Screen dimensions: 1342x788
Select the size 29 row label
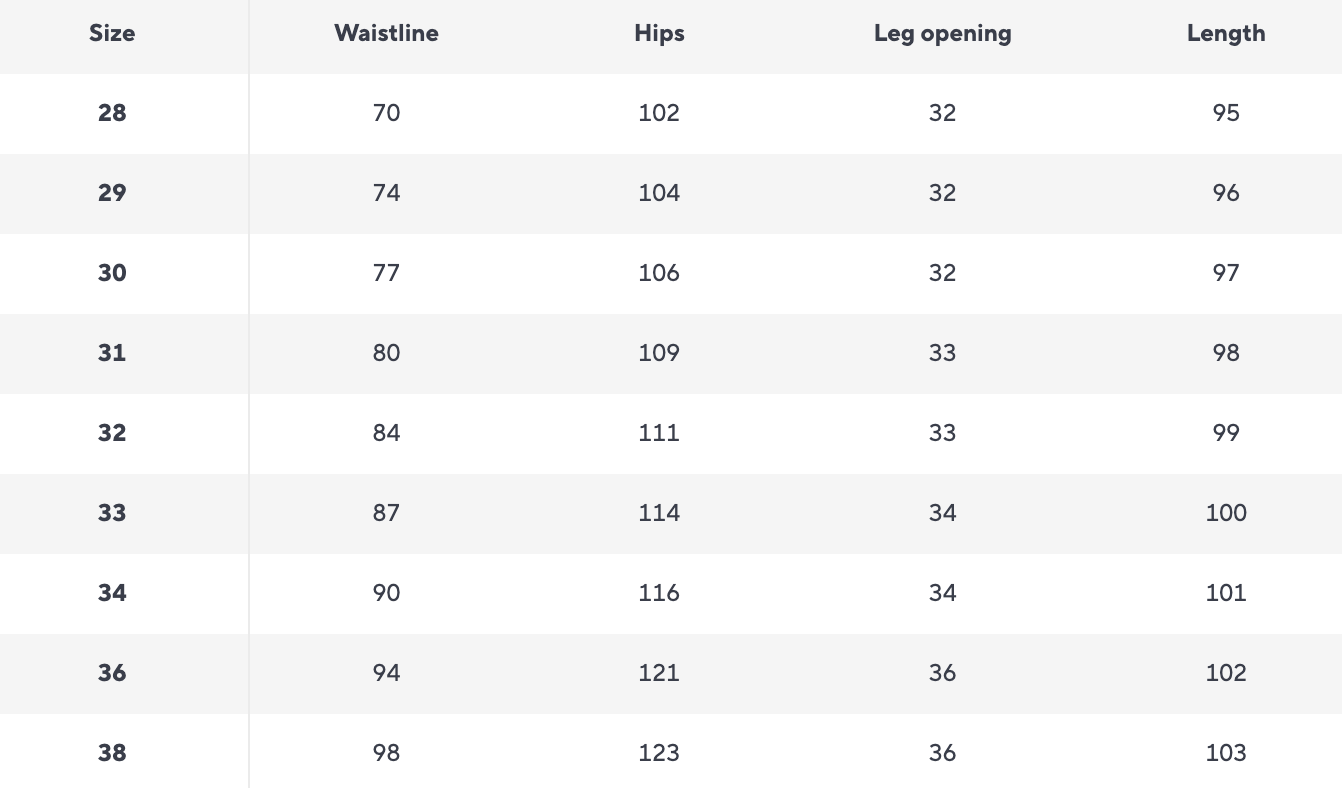point(112,193)
